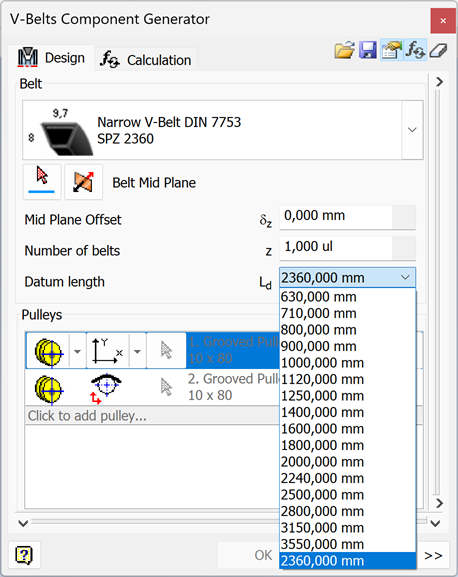The height and width of the screenshot is (577, 458).
Task: Select 1800,000 mm datum length
Action: (348, 445)
